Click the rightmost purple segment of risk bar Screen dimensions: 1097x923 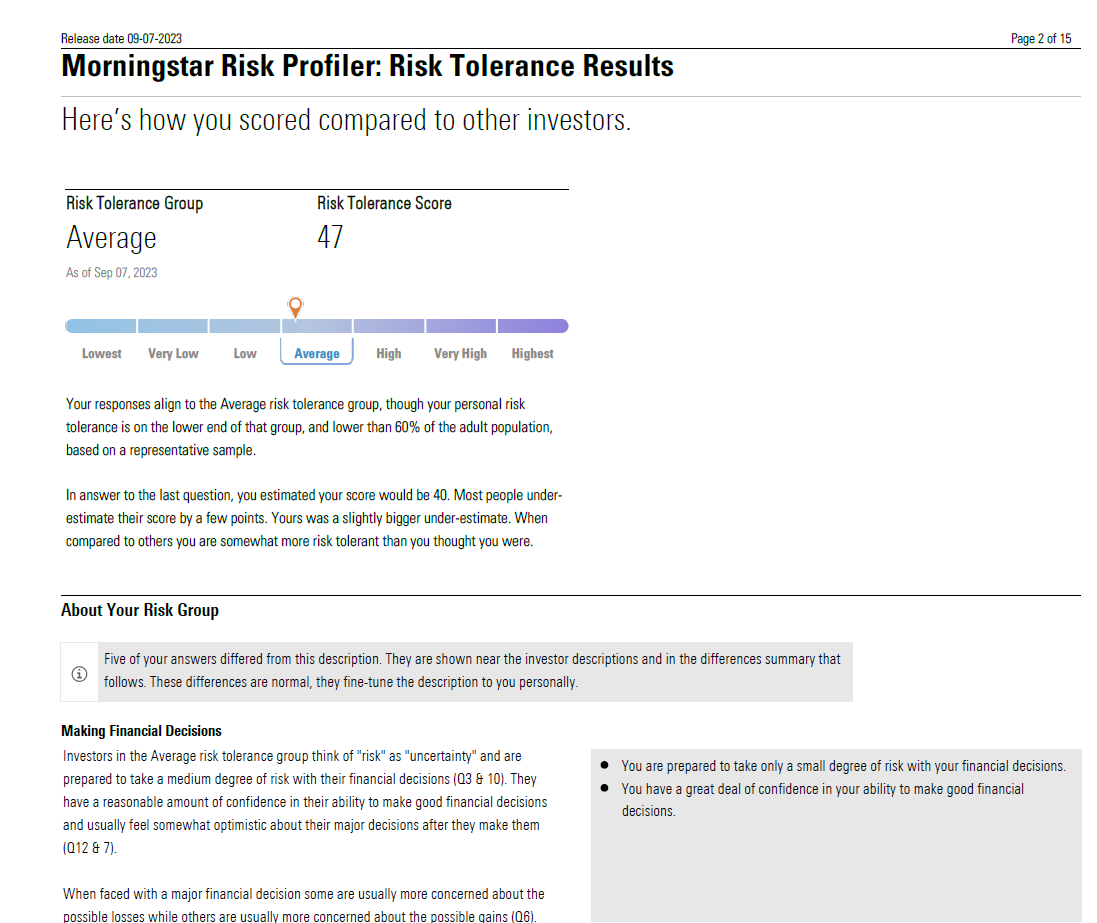pyautogui.click(x=532, y=326)
